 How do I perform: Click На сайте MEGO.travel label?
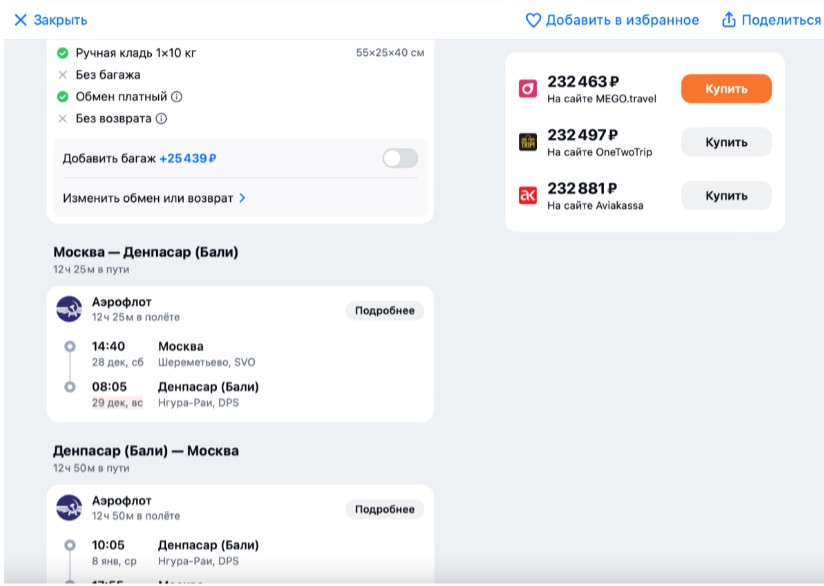coord(602,99)
